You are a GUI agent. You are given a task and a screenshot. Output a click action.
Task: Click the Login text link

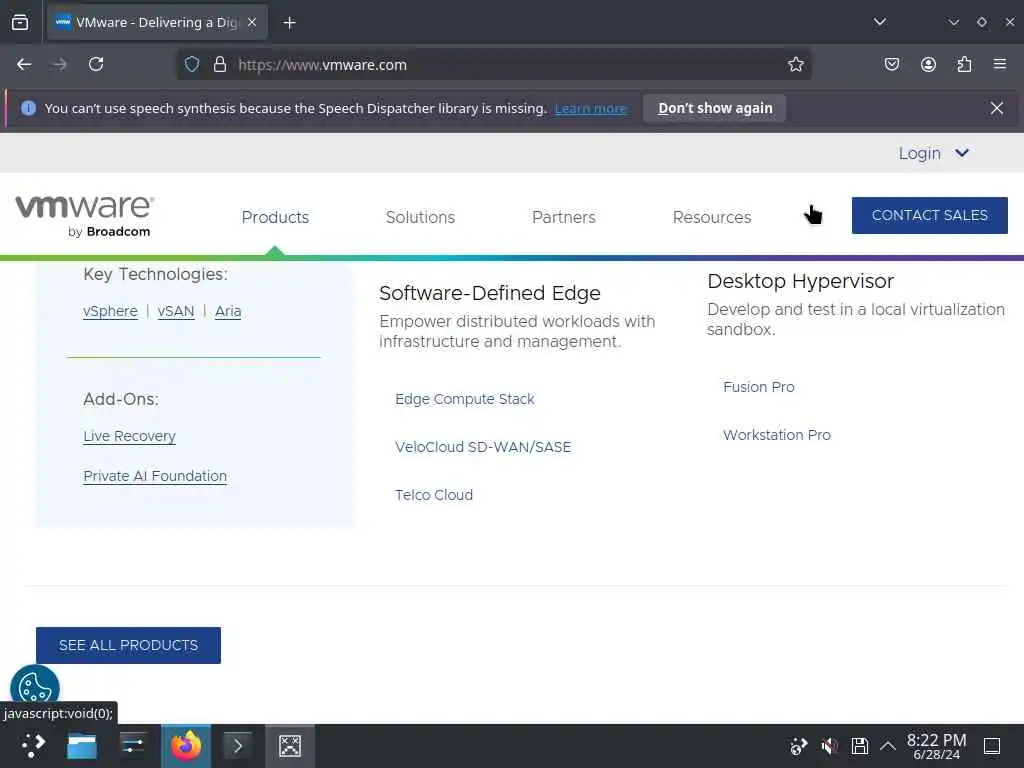pyautogui.click(x=920, y=153)
